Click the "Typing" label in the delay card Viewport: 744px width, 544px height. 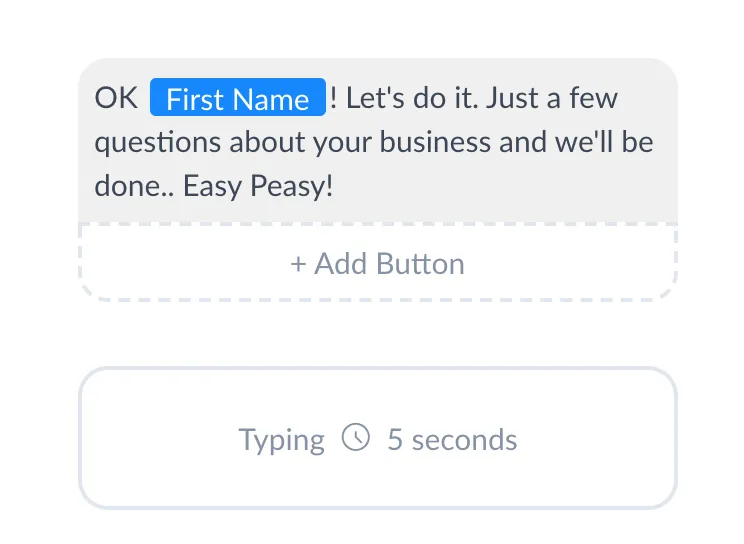pyautogui.click(x=281, y=440)
